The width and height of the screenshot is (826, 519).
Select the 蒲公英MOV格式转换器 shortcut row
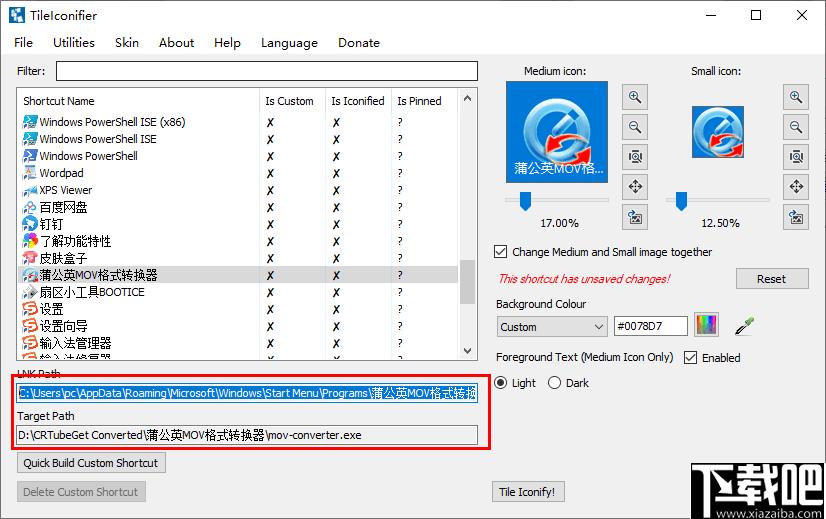(239, 275)
